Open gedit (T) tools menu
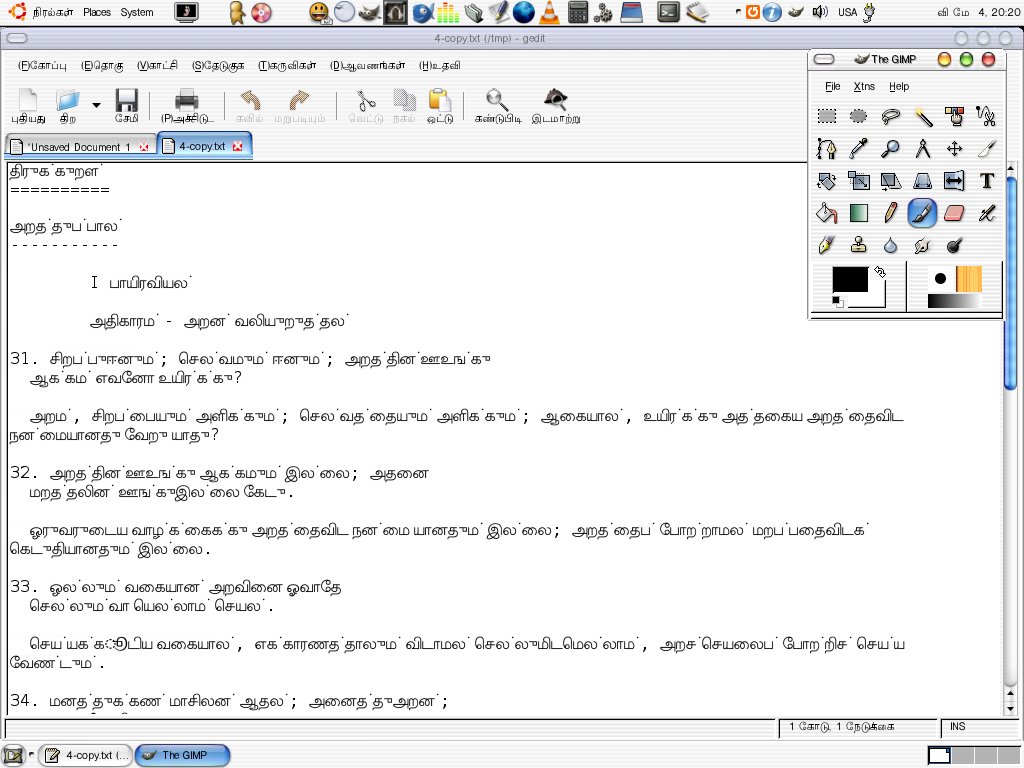 (287, 65)
